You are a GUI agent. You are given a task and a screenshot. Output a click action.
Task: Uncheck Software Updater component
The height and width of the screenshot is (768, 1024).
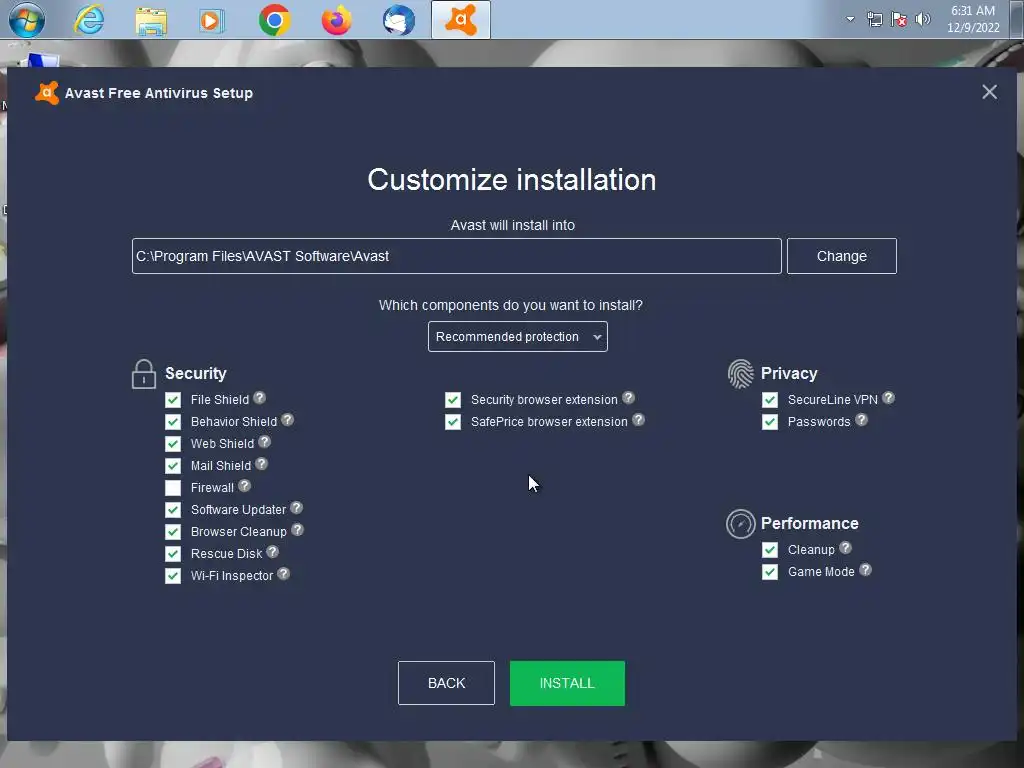173,510
